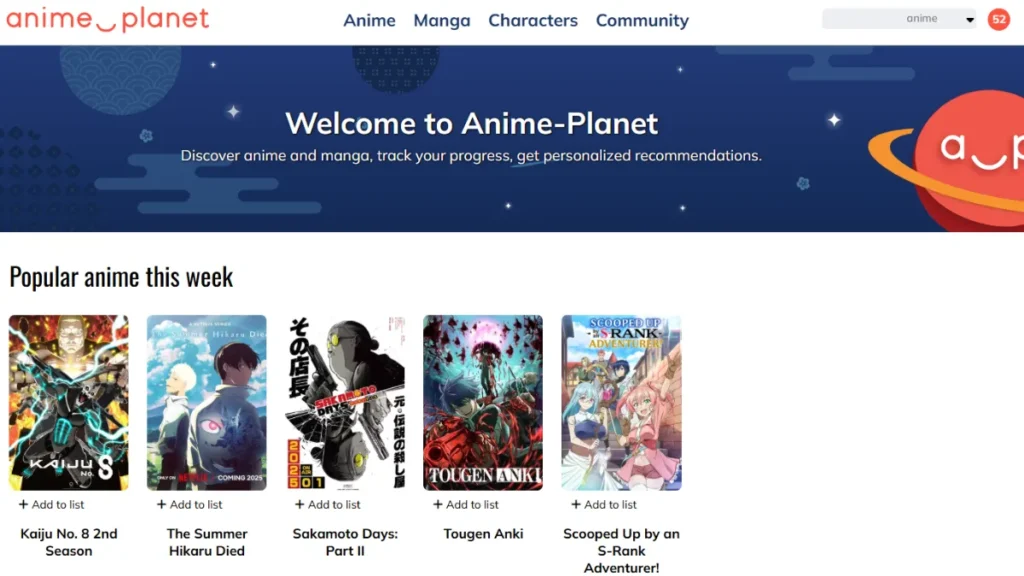Add Scooped Up by an S-Rank Adventurer! to list
This screenshot has height=576, width=1024.
pos(603,504)
